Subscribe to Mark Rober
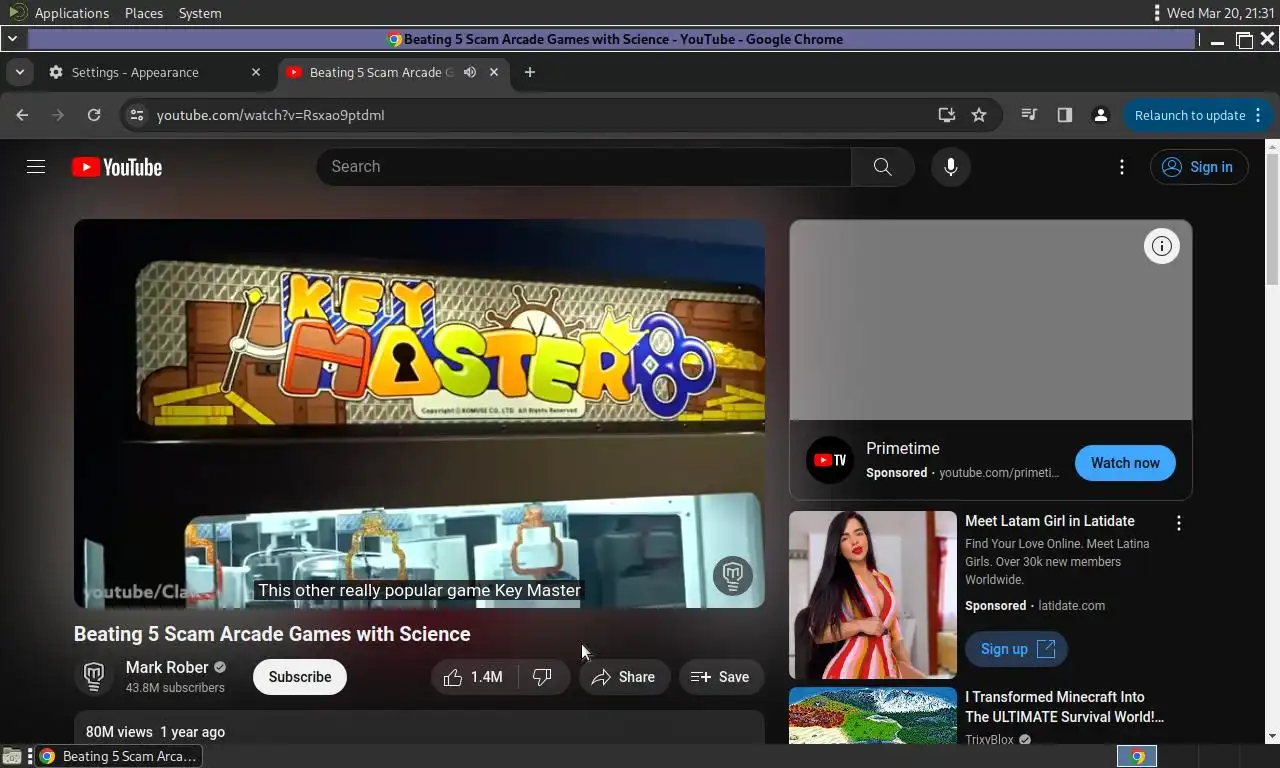1280x768 pixels. pos(299,677)
